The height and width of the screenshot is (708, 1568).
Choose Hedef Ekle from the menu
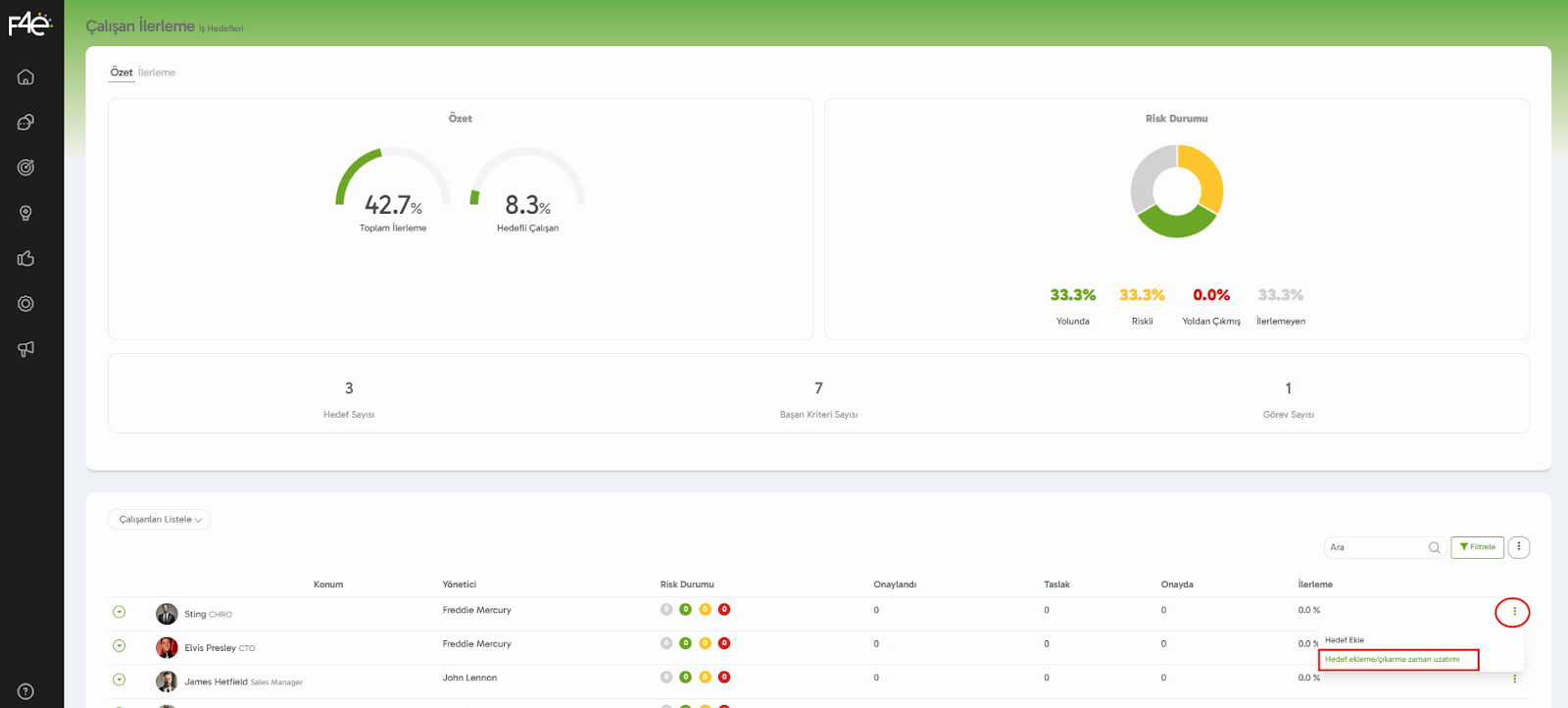[x=1345, y=640]
